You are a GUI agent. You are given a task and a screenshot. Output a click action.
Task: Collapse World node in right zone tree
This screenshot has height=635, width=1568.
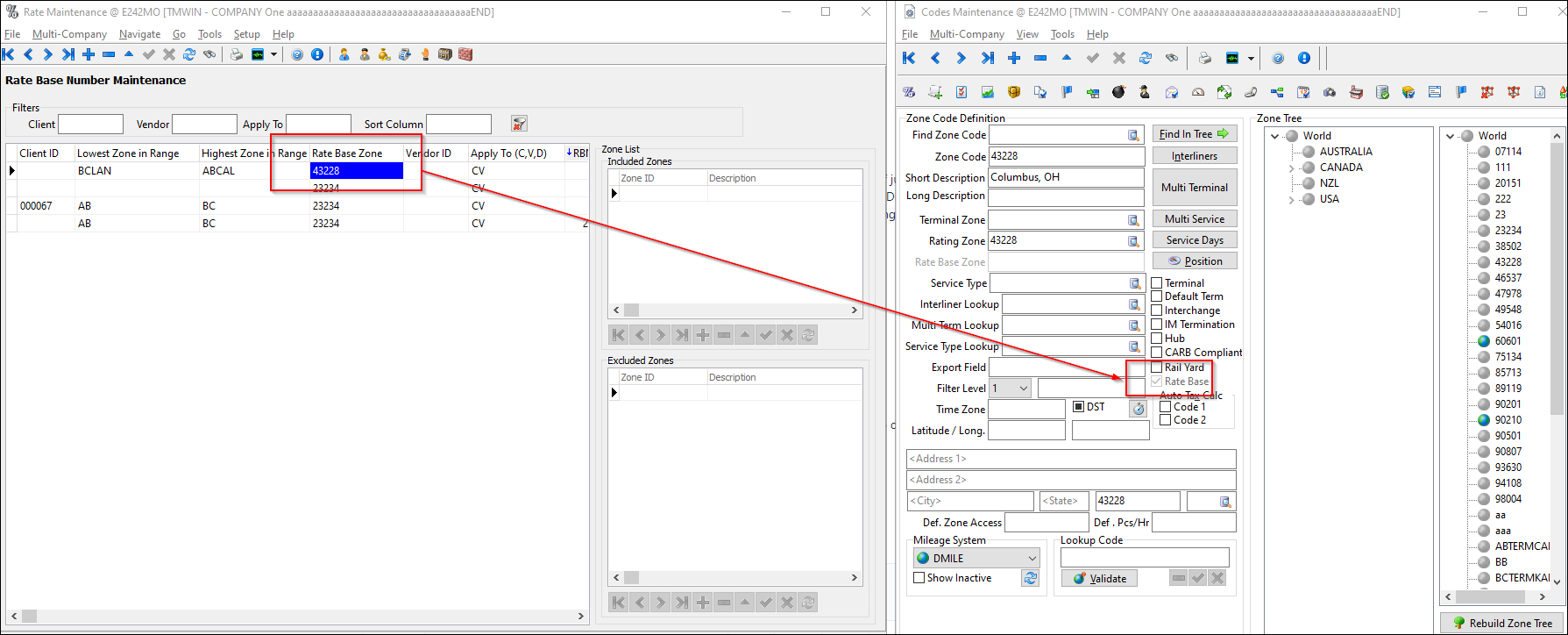(x=1451, y=136)
